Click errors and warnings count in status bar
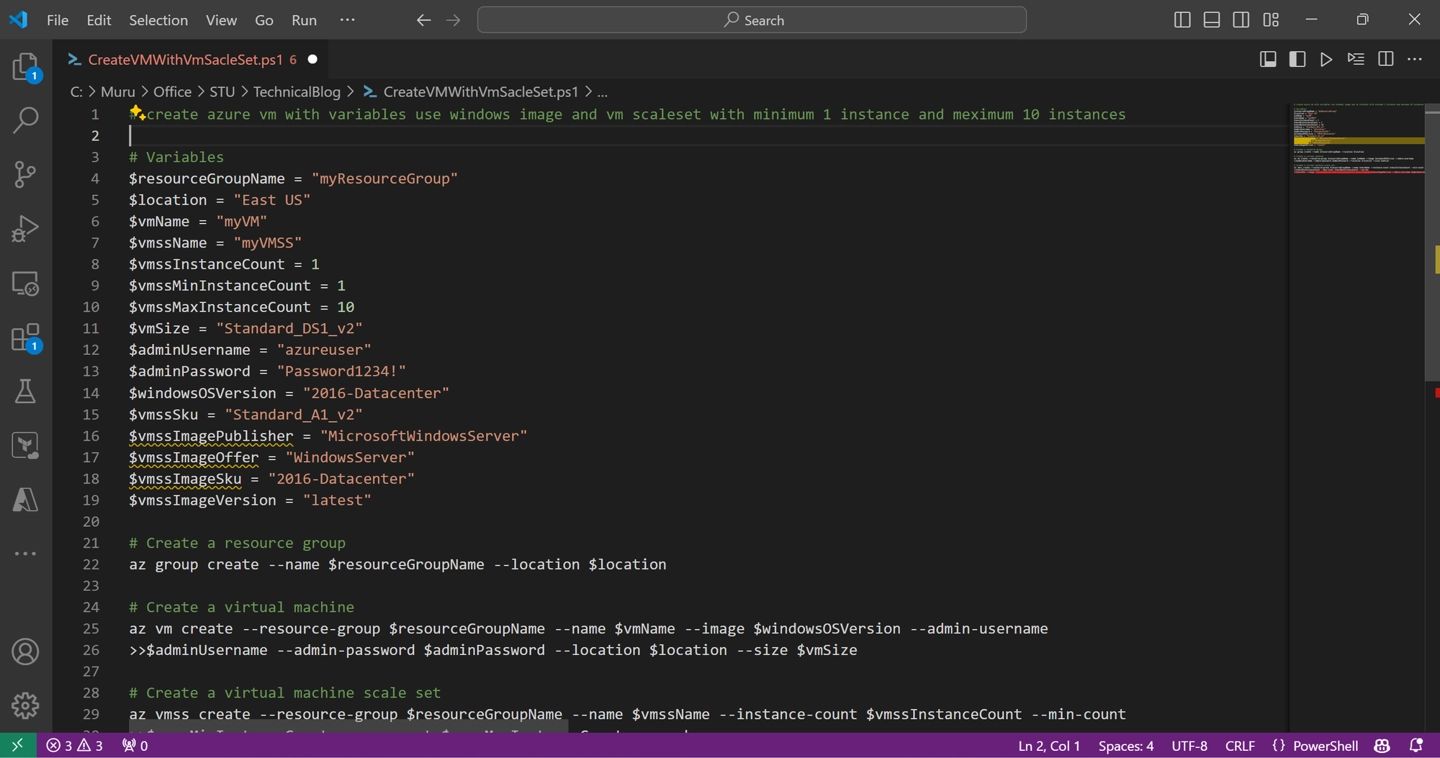The image size is (1440, 758). point(75,746)
